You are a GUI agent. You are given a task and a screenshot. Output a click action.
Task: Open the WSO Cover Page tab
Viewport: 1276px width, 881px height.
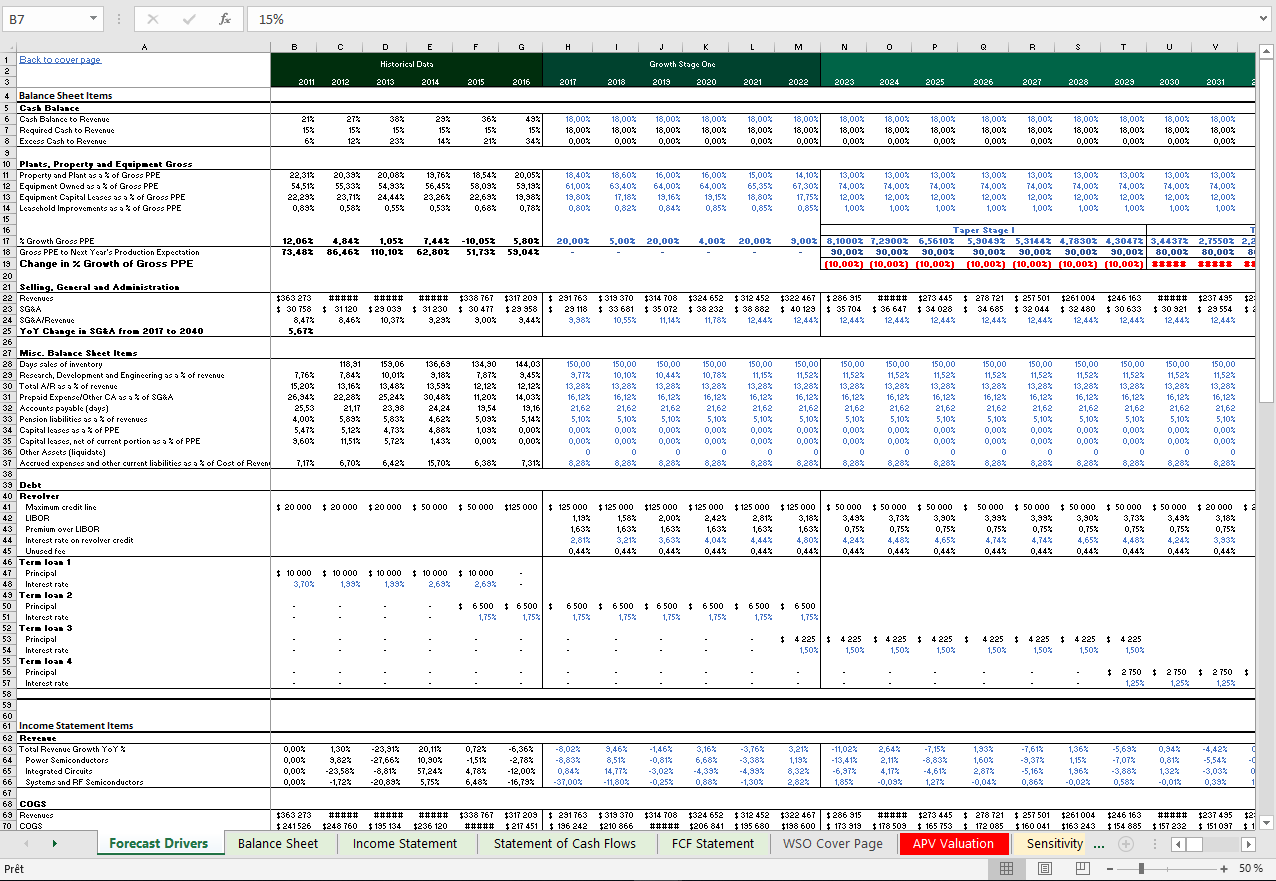click(833, 843)
